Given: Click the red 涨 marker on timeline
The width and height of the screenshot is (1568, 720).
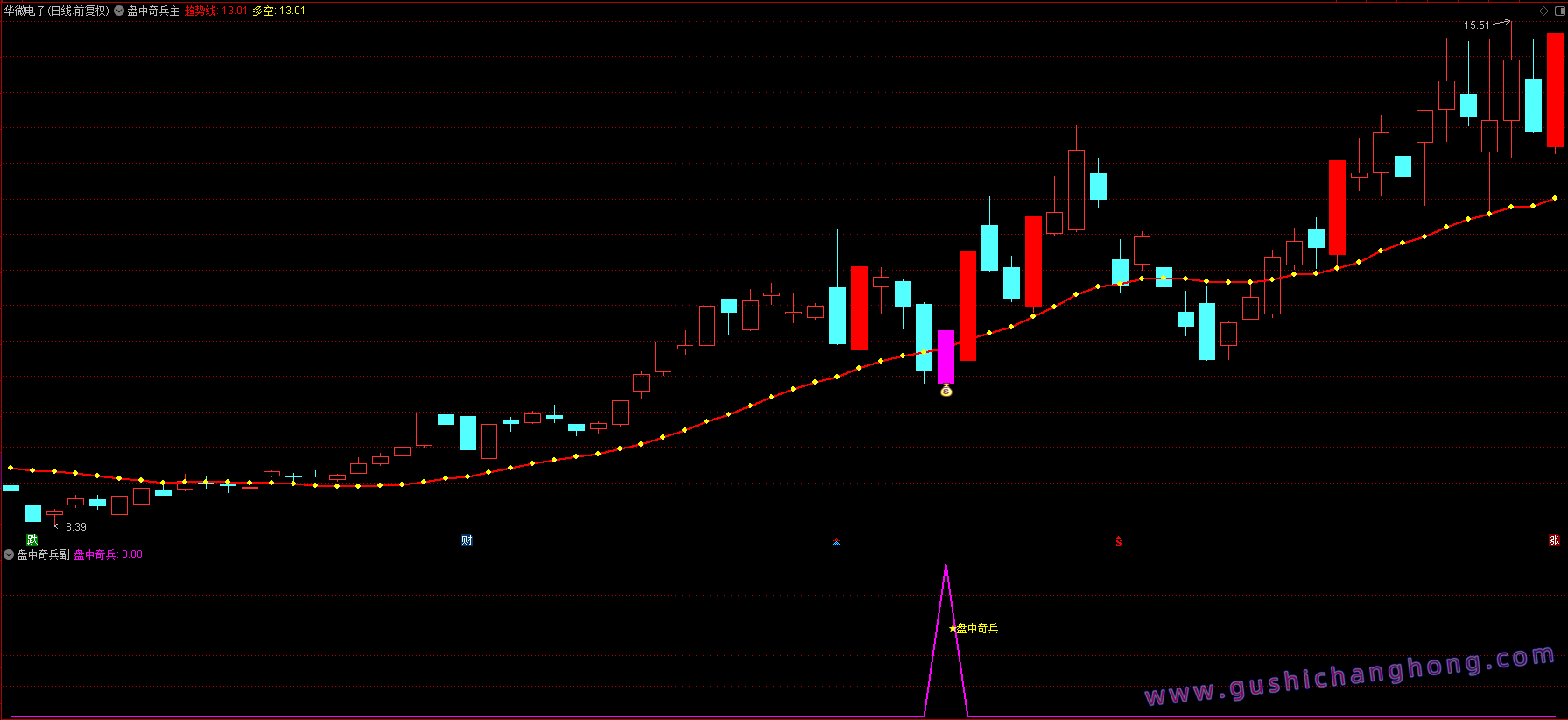Looking at the screenshot, I should [x=1554, y=540].
